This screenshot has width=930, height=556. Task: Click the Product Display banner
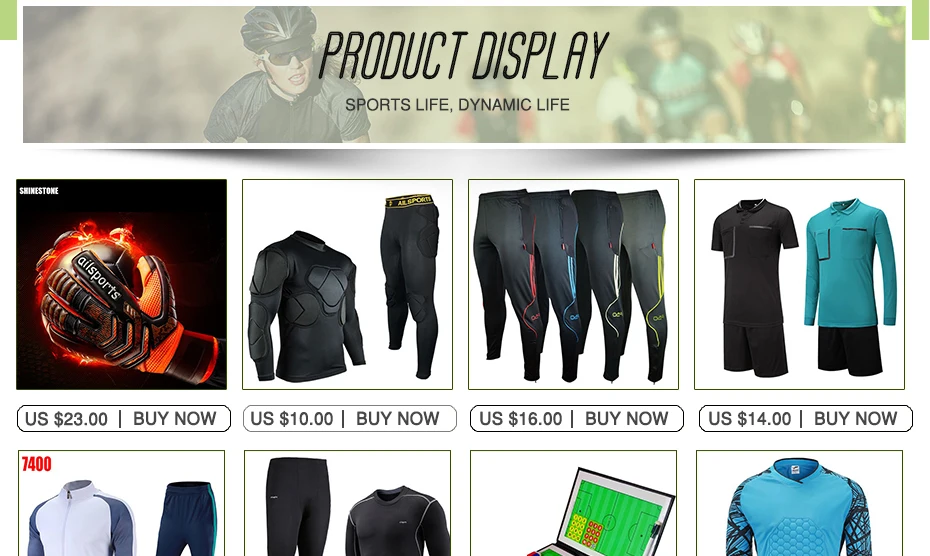coord(464,74)
